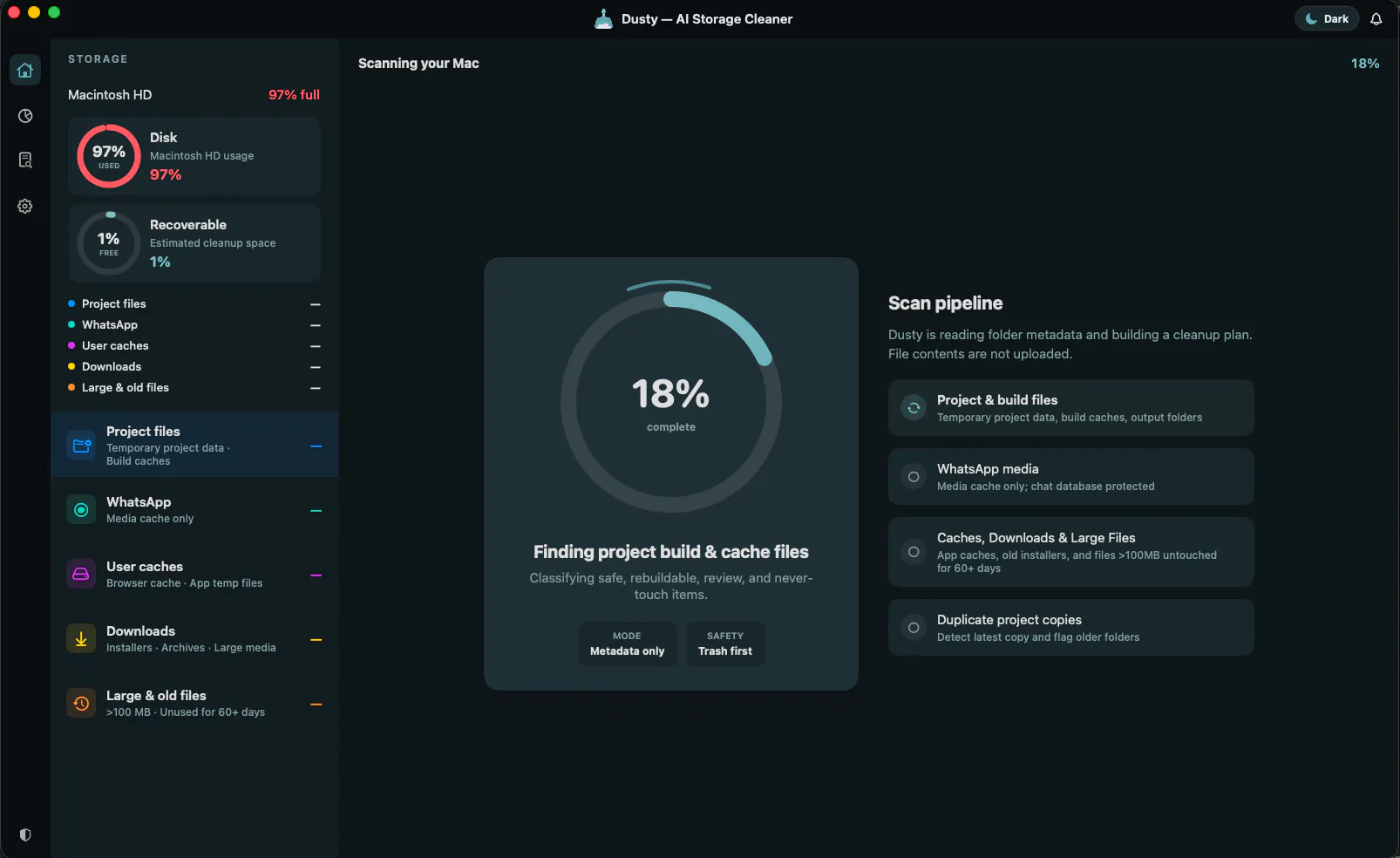
Task: Open the Caches, Downloads & Large Files step
Action: (x=1070, y=552)
